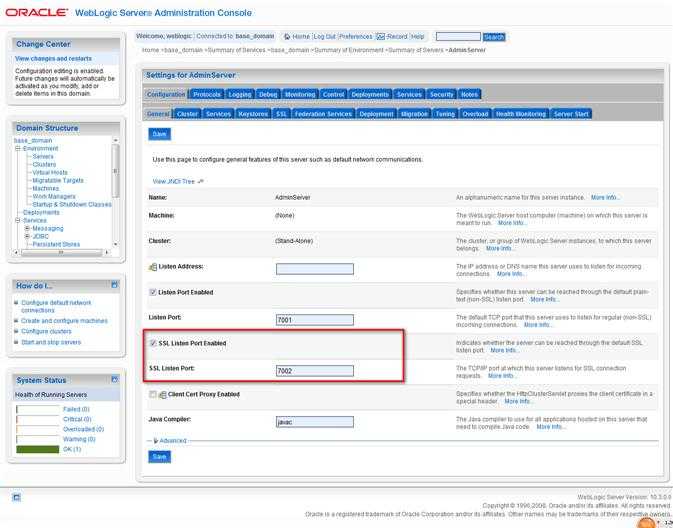Select the General subtab

158,114
